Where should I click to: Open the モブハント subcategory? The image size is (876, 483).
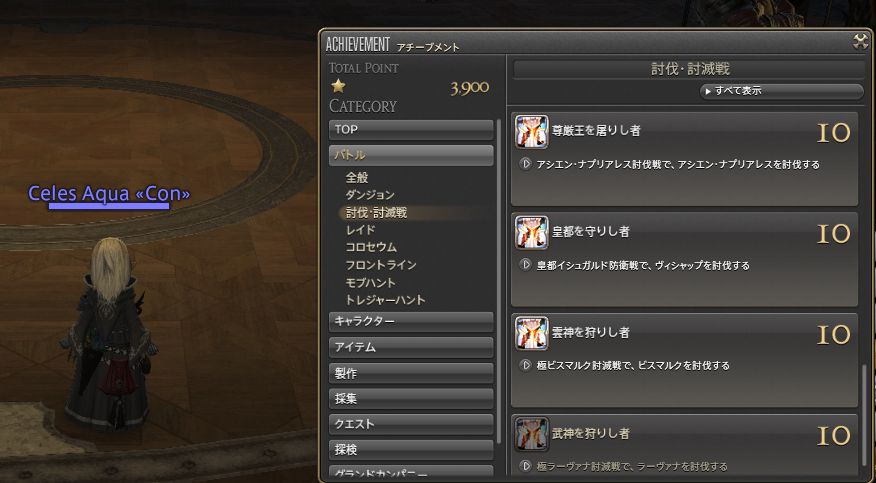[x=370, y=283]
